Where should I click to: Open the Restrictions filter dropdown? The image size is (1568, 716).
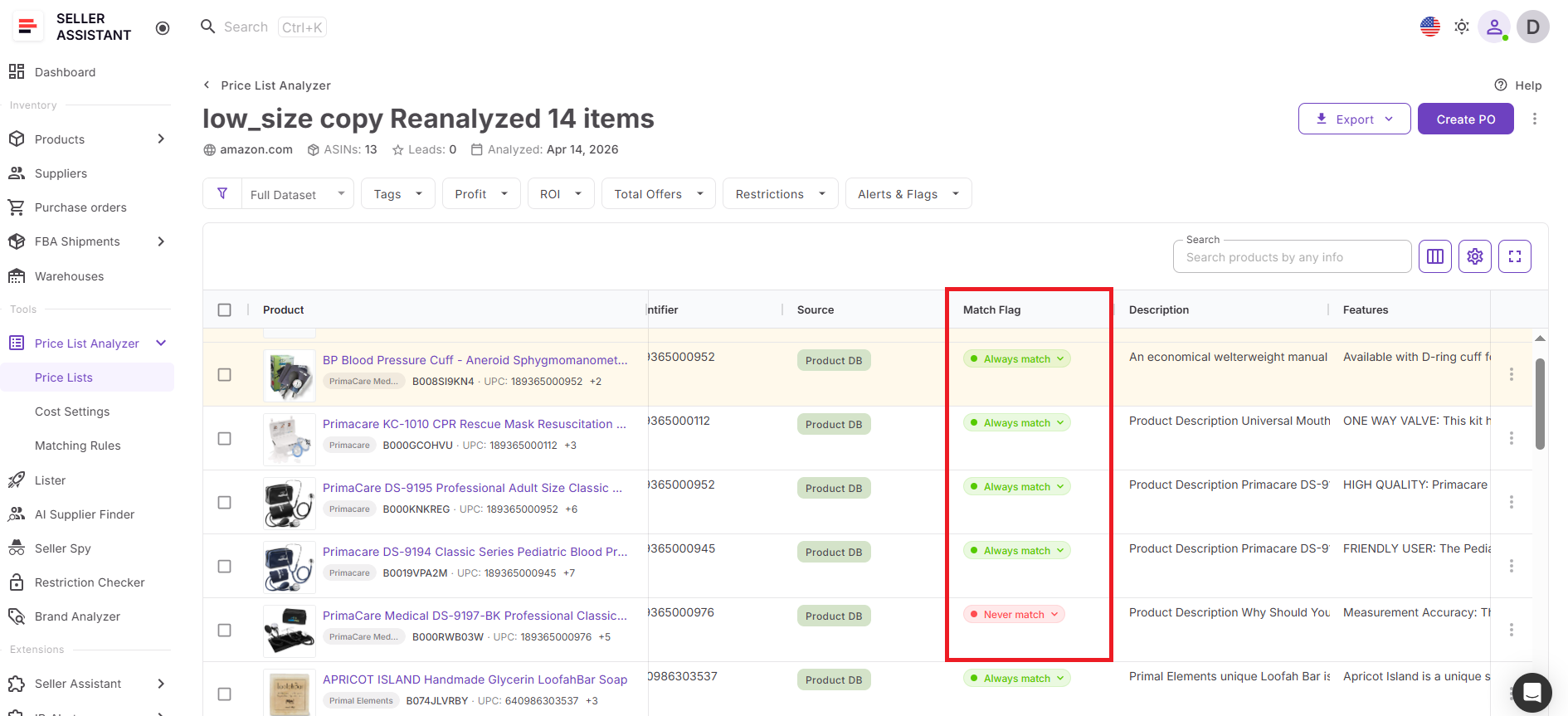coord(781,193)
